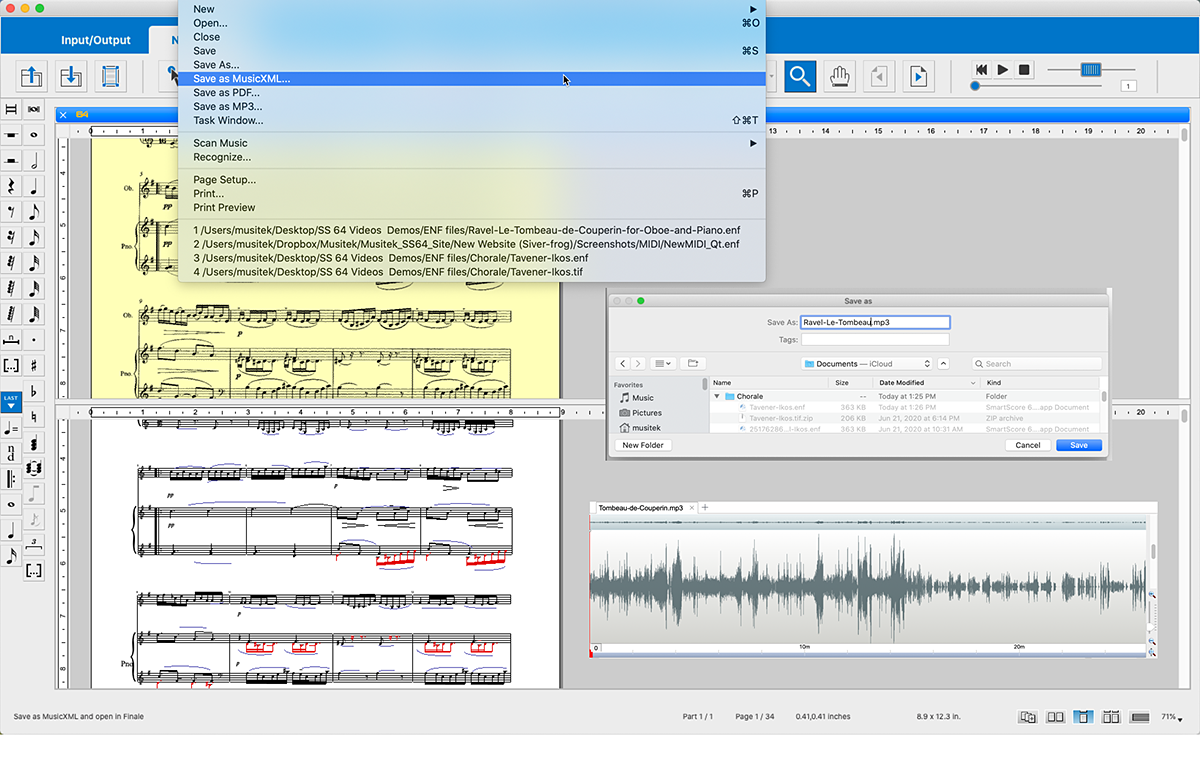Expand the Scan Music submenu

(471, 143)
